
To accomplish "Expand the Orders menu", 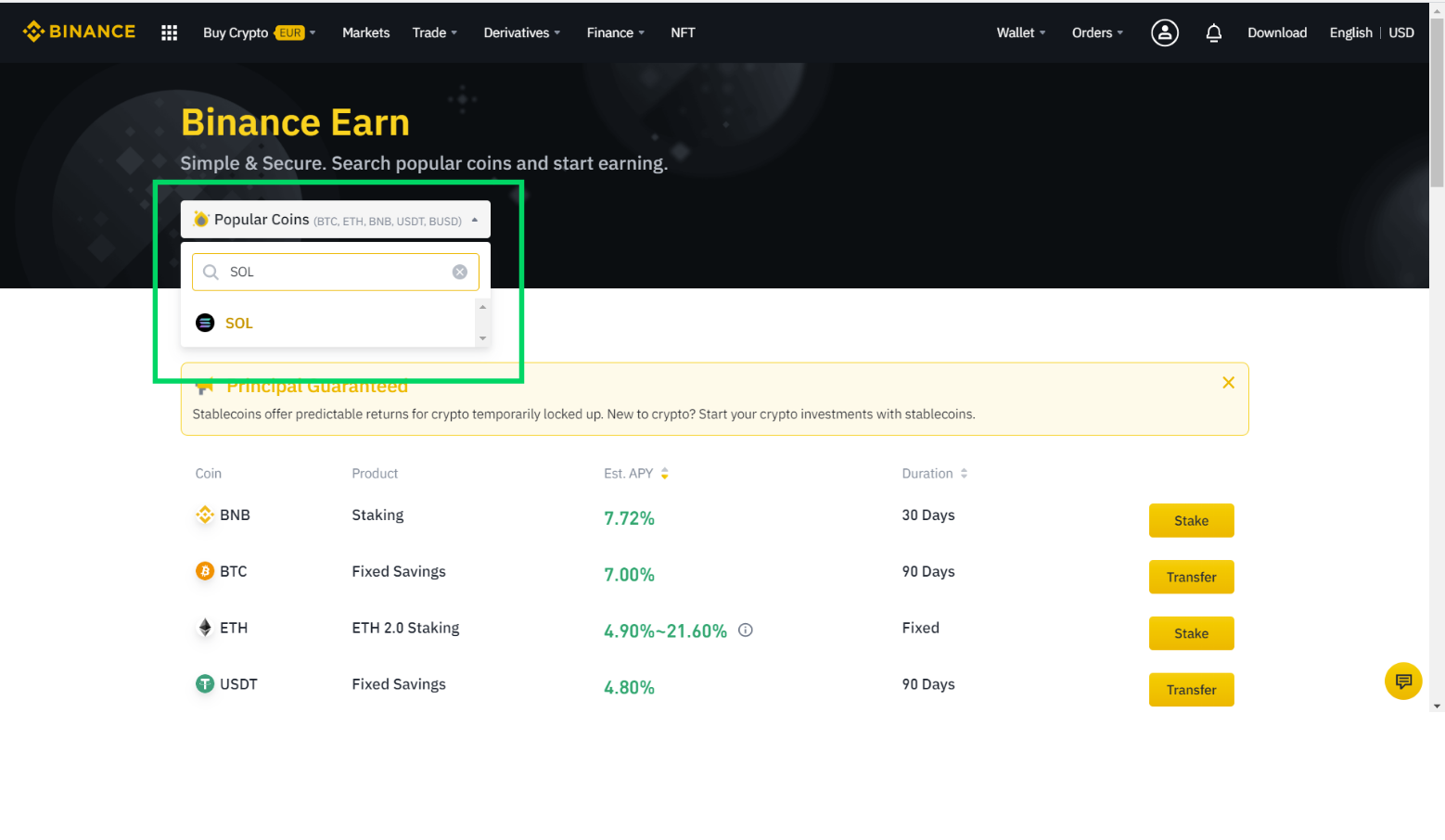I will point(1097,32).
